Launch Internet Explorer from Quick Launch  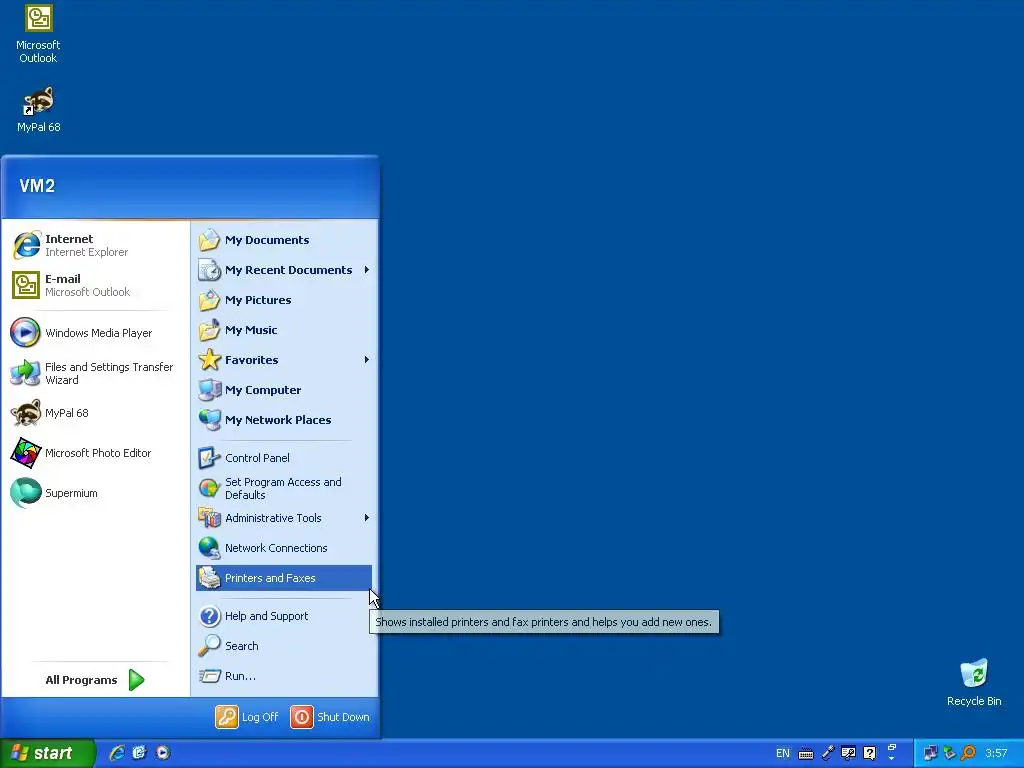click(x=117, y=753)
